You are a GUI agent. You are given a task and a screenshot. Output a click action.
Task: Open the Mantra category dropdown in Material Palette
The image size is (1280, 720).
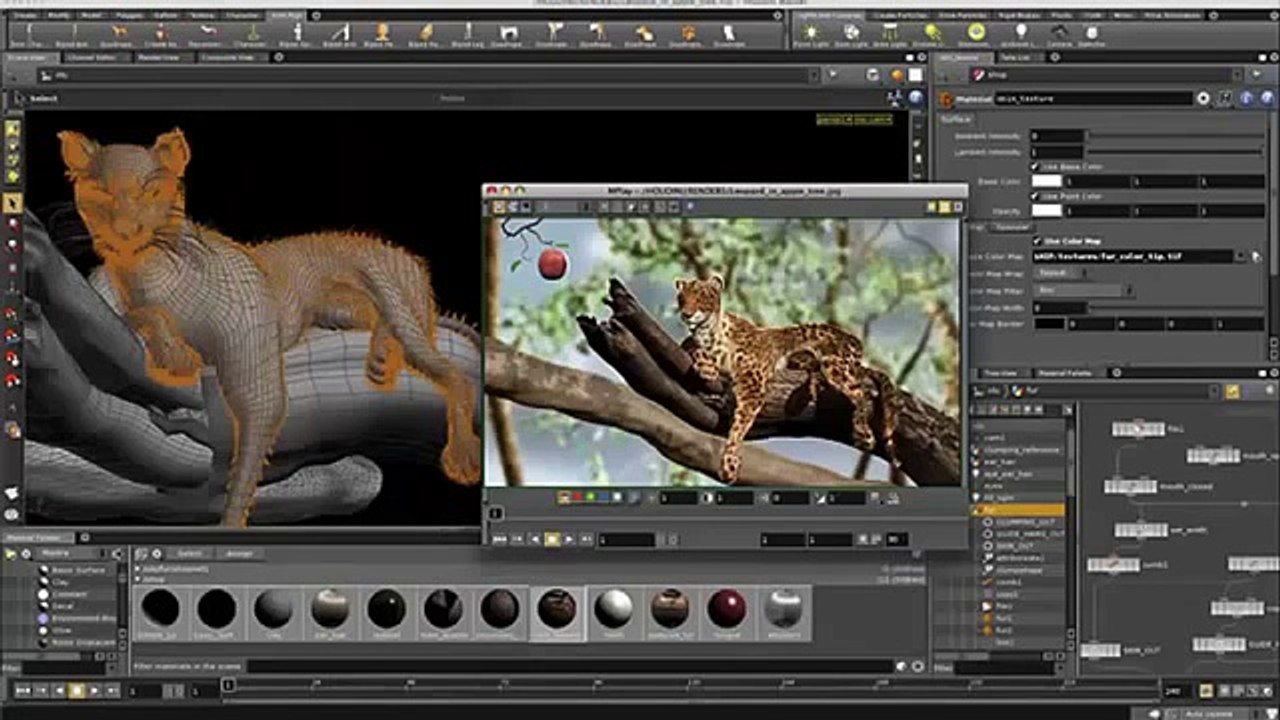pyautogui.click(x=72, y=553)
